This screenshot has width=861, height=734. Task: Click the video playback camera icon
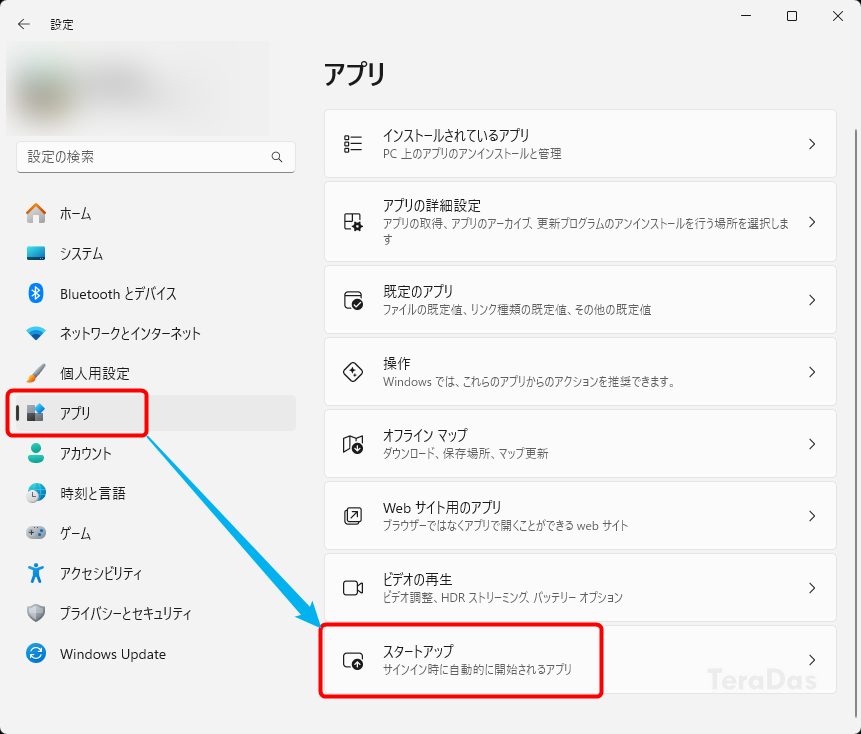pyautogui.click(x=353, y=588)
